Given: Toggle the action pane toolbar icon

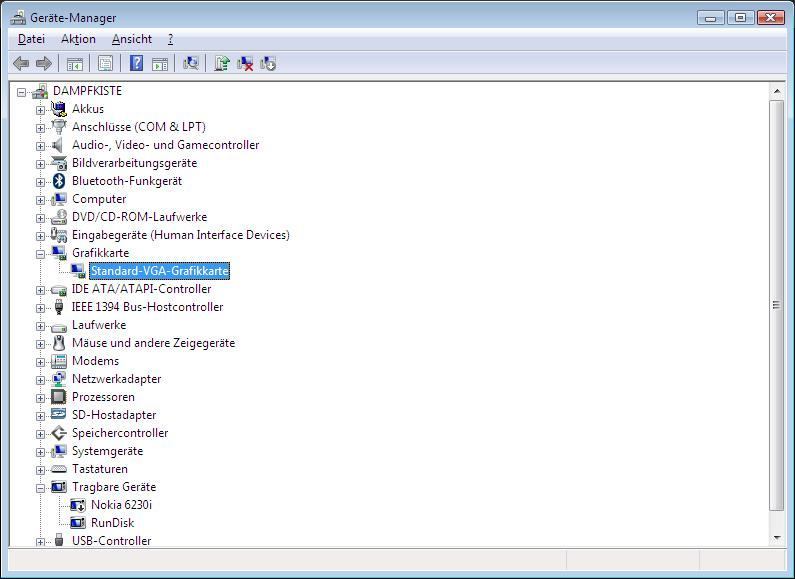Looking at the screenshot, I should (160, 64).
